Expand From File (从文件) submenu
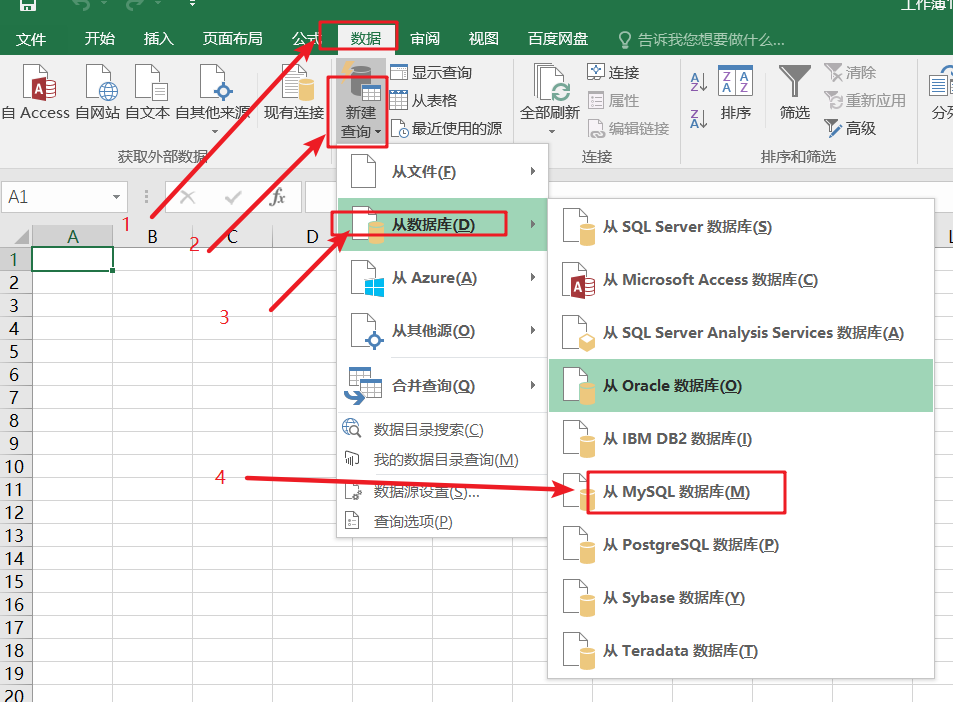The width and height of the screenshot is (953, 702). click(442, 172)
